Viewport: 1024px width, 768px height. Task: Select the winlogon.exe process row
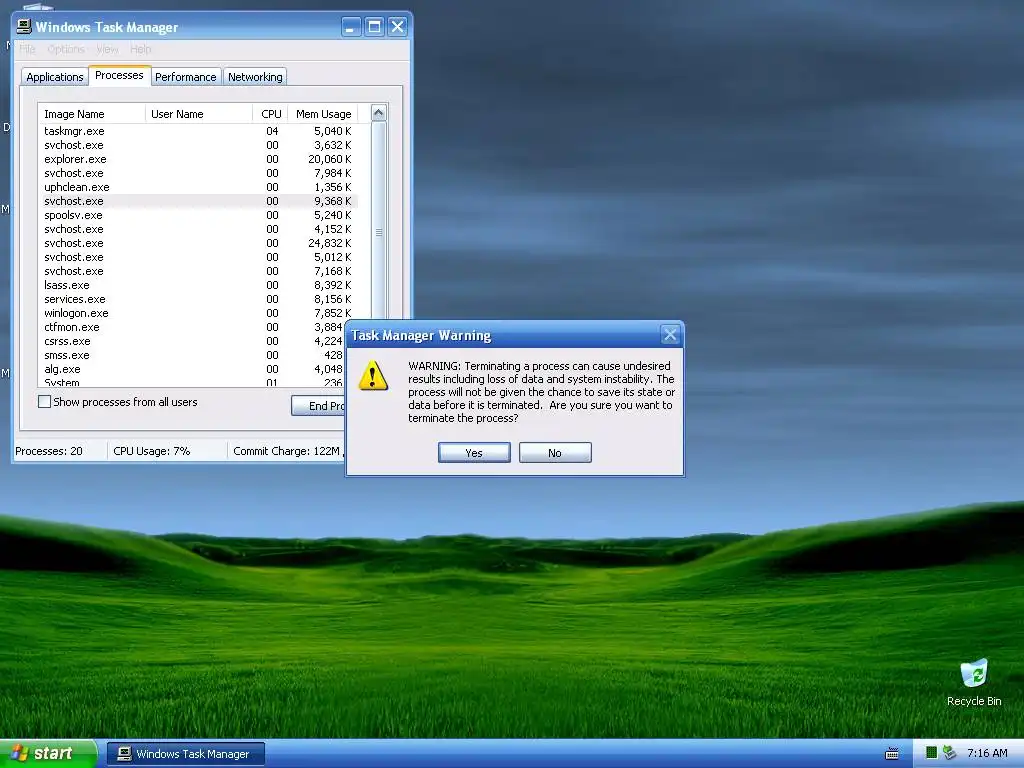198,313
